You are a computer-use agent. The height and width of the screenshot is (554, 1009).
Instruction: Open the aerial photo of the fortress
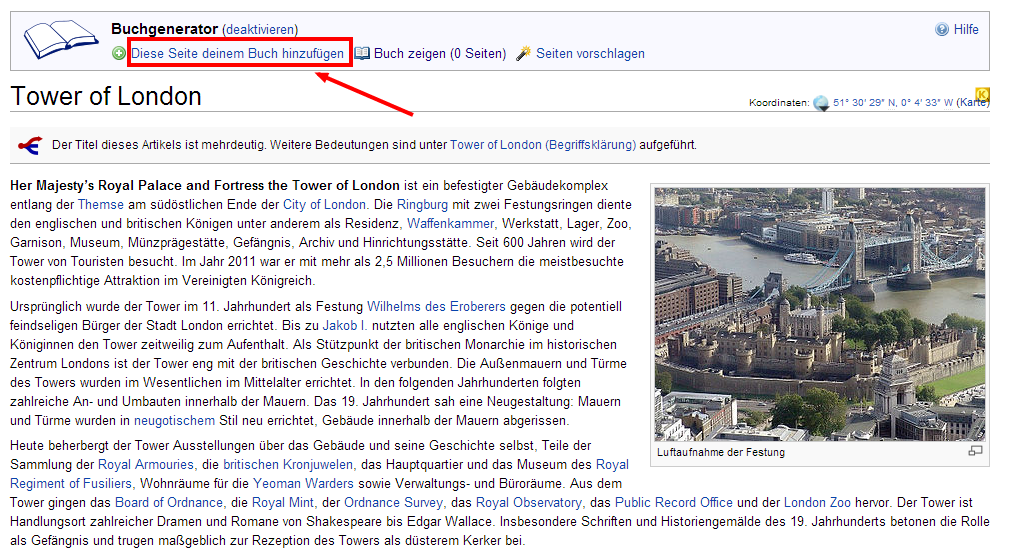(820, 314)
